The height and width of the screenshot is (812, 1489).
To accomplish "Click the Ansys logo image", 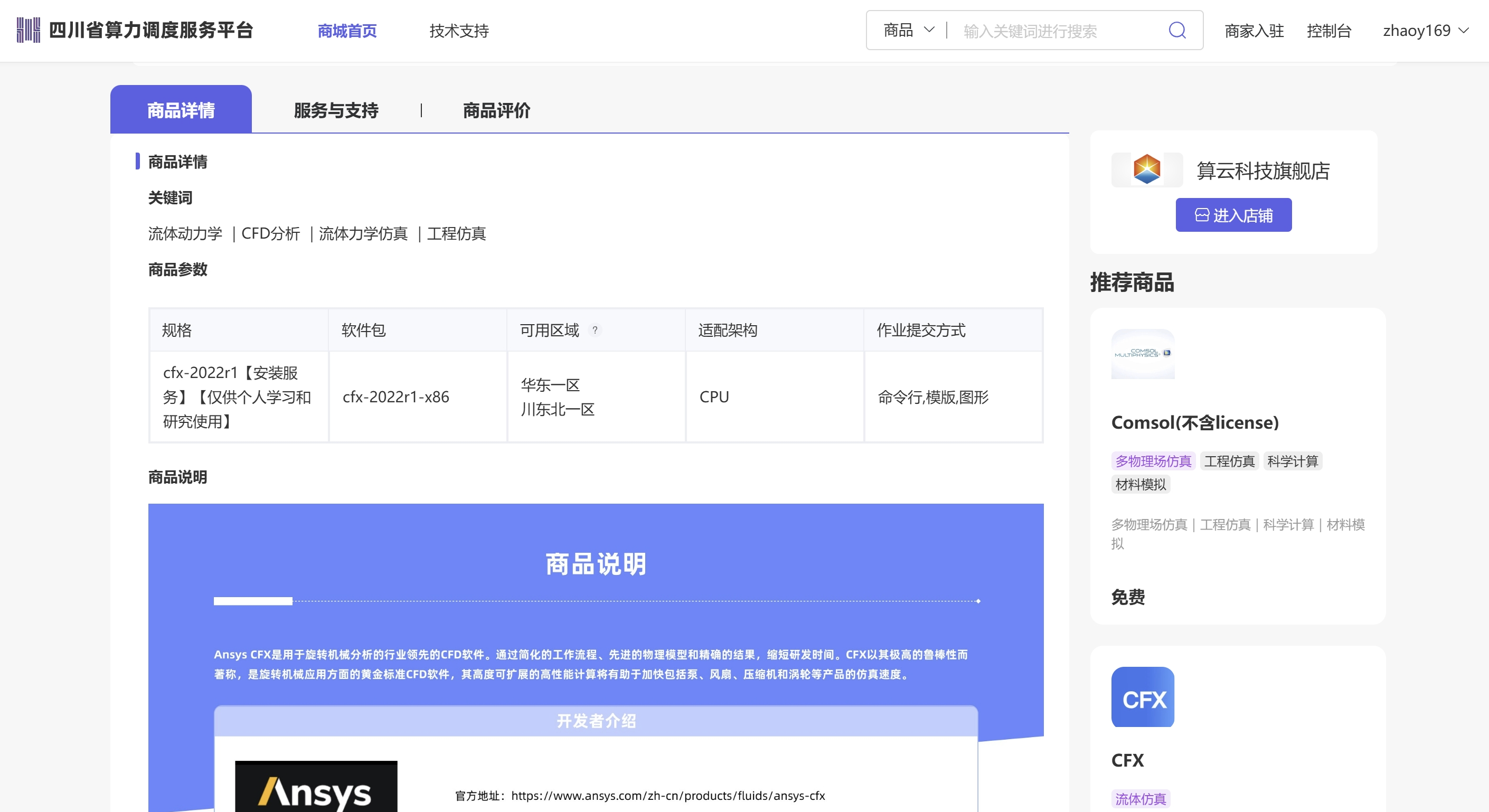I will tap(316, 787).
